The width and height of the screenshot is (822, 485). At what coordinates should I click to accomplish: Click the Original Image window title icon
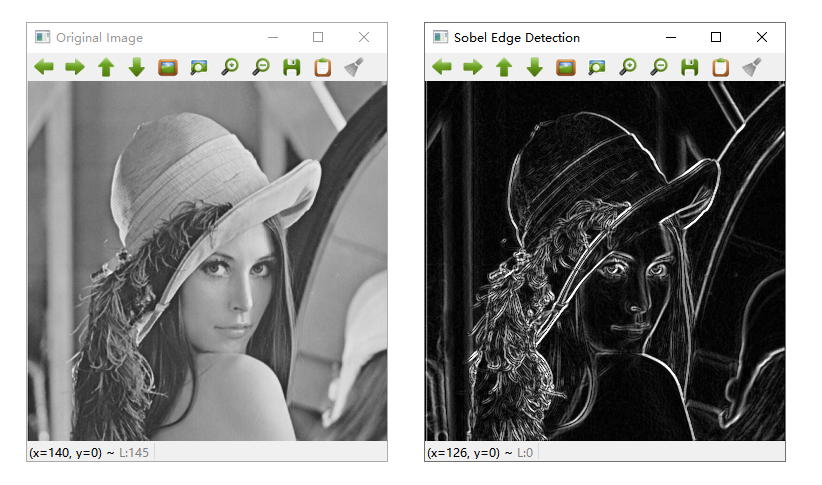[42, 37]
